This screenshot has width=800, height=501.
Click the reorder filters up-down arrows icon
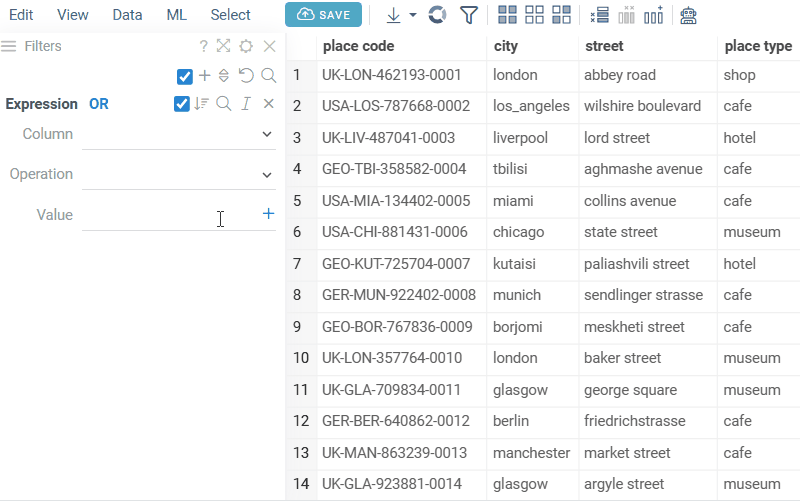pyautogui.click(x=223, y=76)
